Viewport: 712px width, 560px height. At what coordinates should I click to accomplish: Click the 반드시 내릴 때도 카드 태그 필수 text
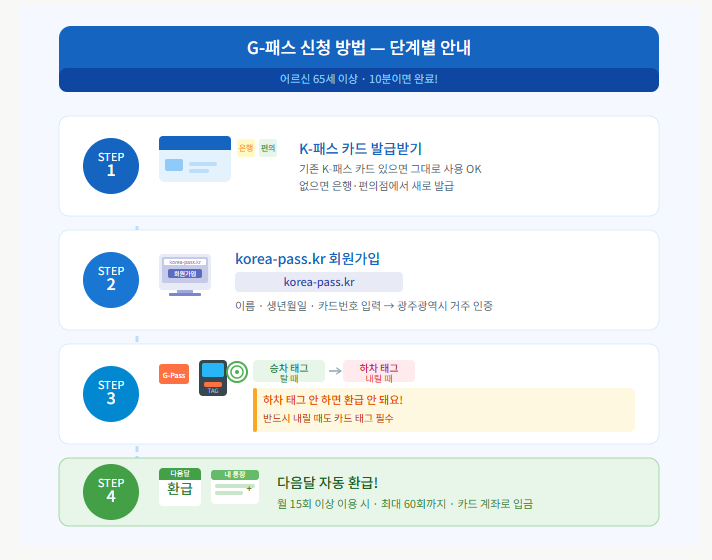pos(328,418)
